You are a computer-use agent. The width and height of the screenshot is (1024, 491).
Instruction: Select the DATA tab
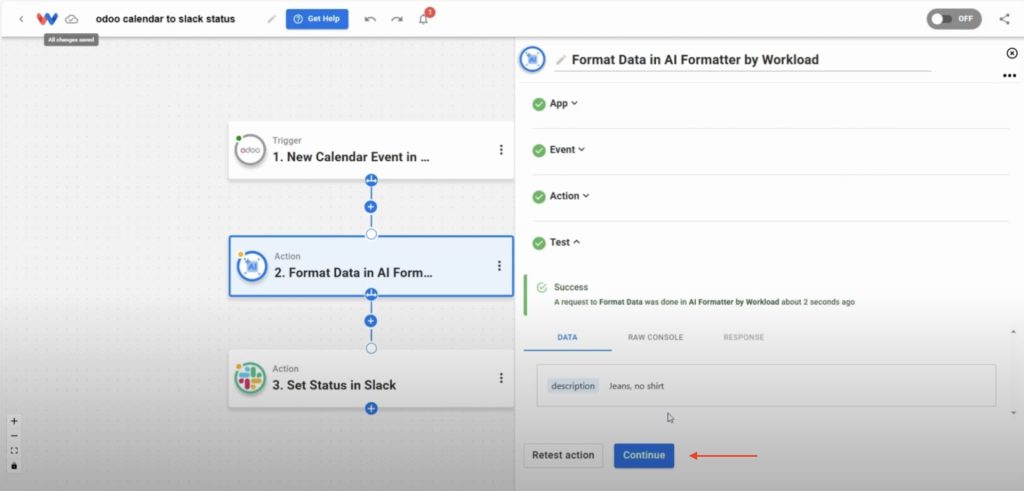pyautogui.click(x=568, y=338)
